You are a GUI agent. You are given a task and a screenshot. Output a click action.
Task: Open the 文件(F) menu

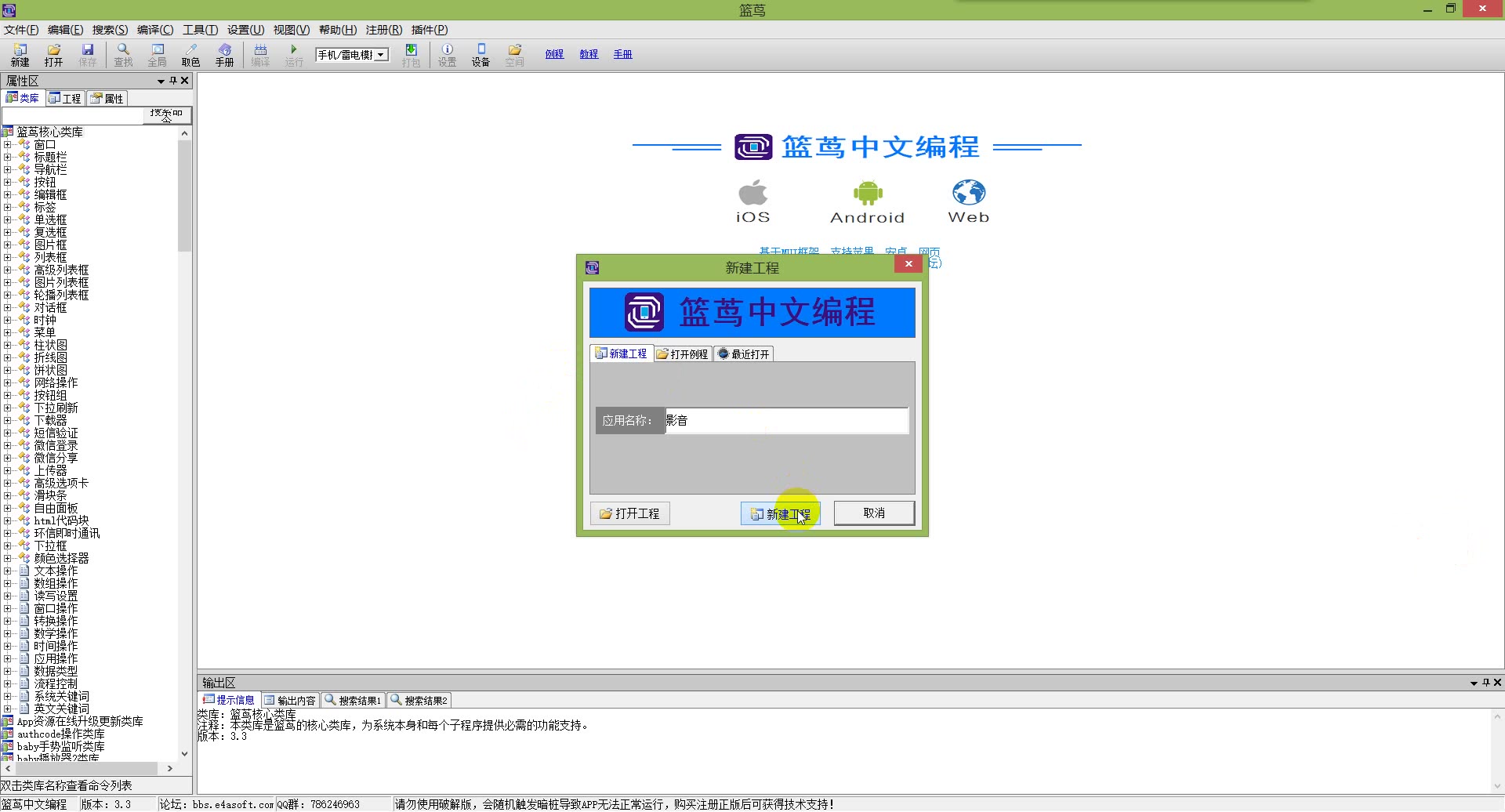[21, 30]
